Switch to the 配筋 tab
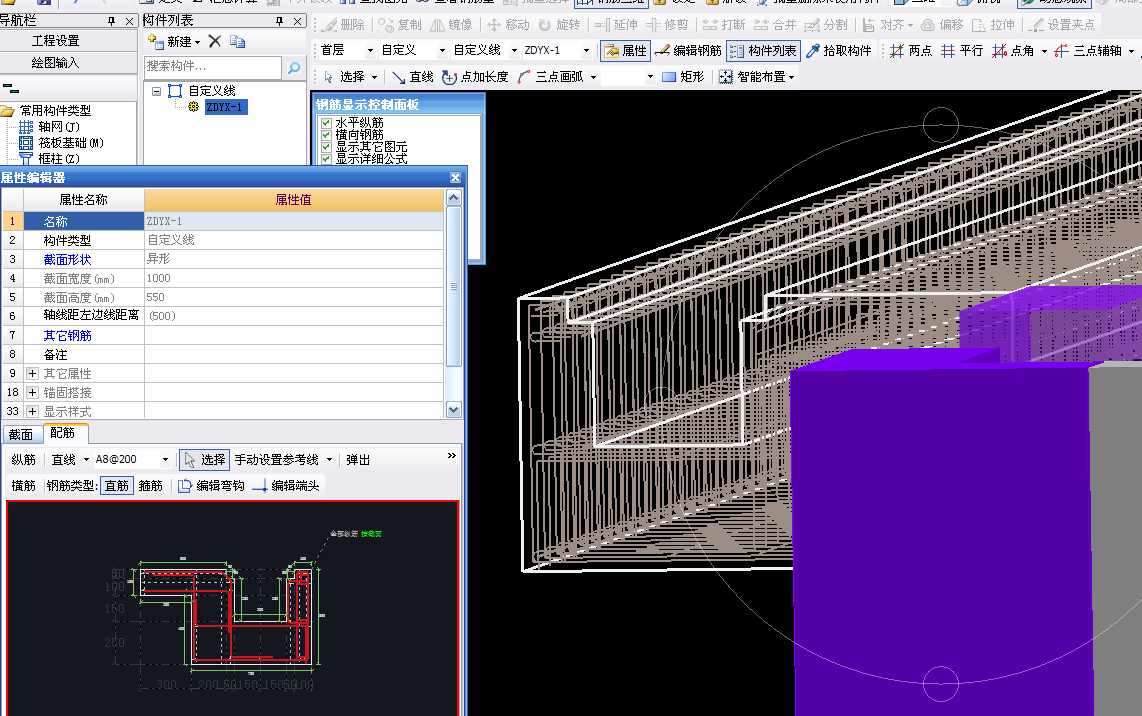This screenshot has height=716, width=1142. (63, 433)
